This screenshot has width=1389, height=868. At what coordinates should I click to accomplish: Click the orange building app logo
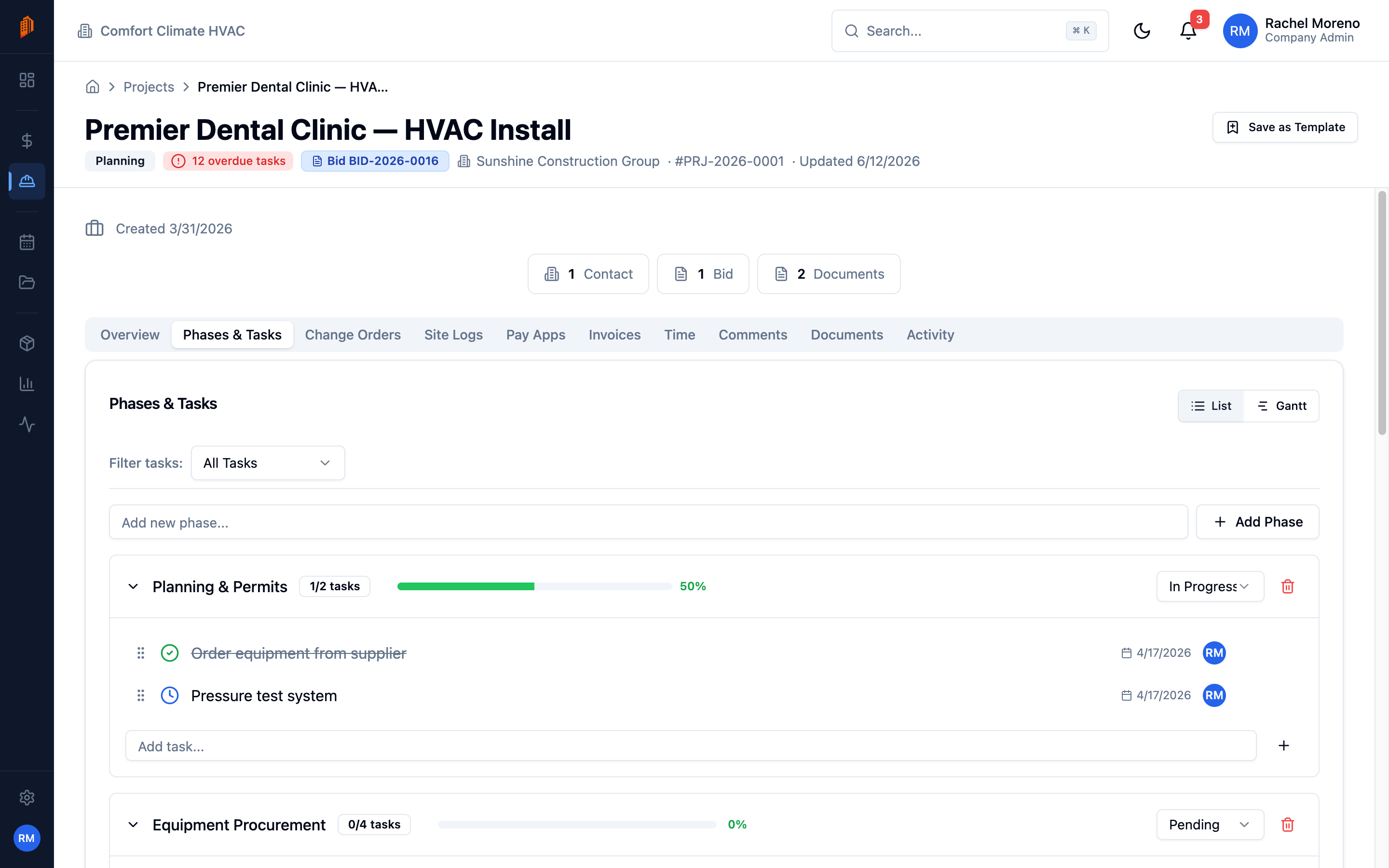tap(27, 27)
